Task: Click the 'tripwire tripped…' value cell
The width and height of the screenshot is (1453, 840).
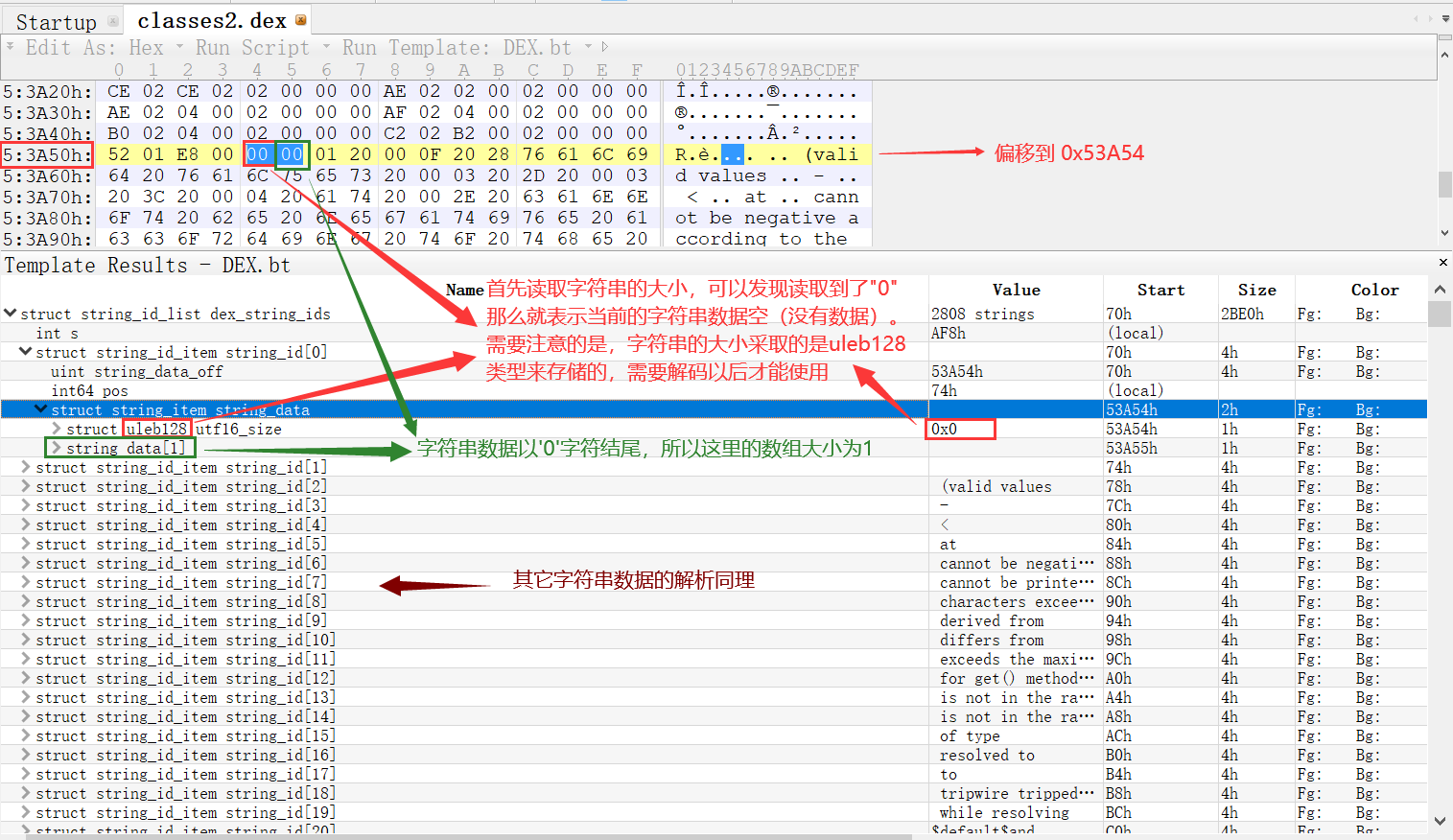Action: pos(1017,793)
